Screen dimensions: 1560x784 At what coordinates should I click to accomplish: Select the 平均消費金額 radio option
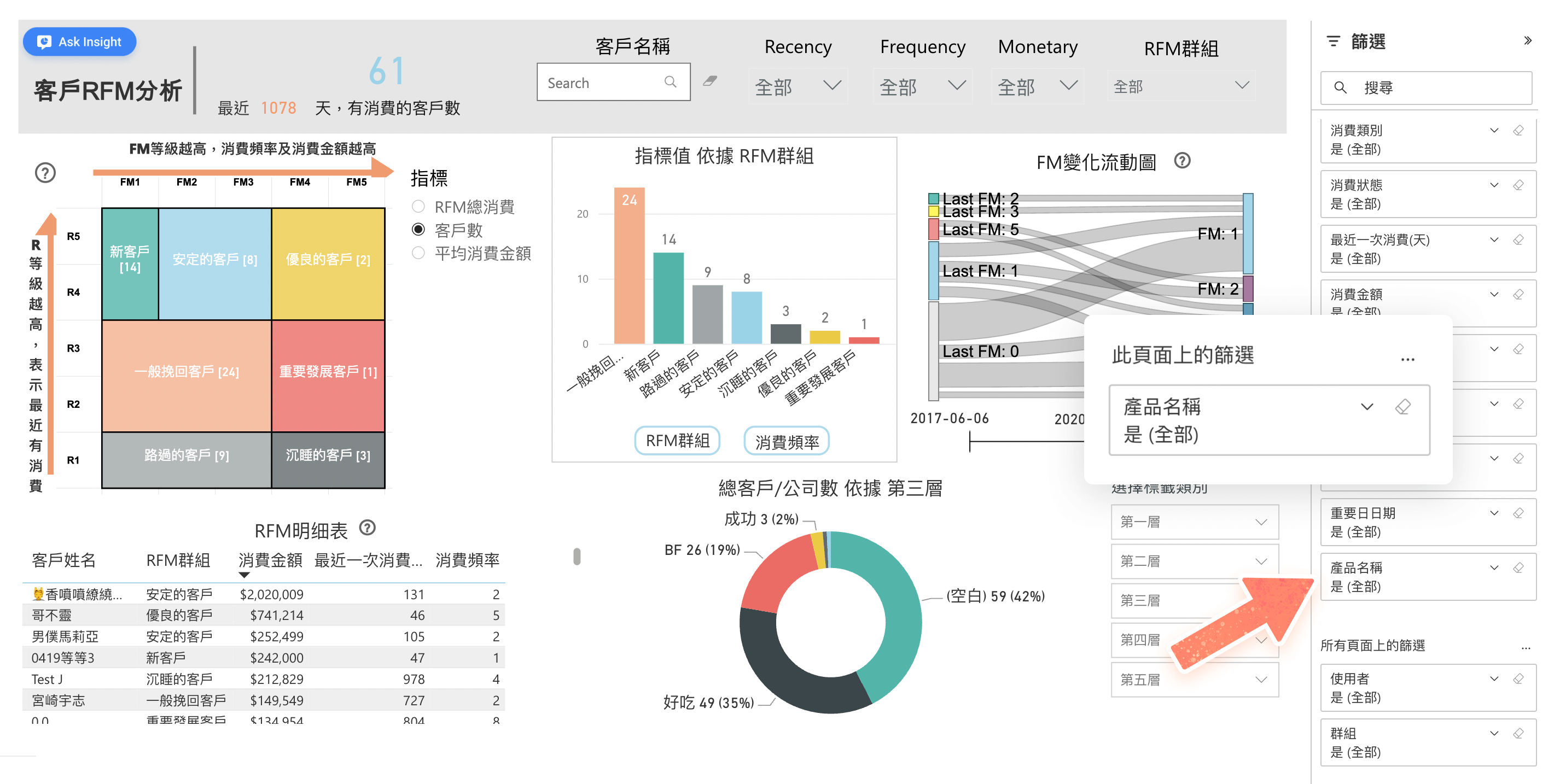(x=418, y=253)
